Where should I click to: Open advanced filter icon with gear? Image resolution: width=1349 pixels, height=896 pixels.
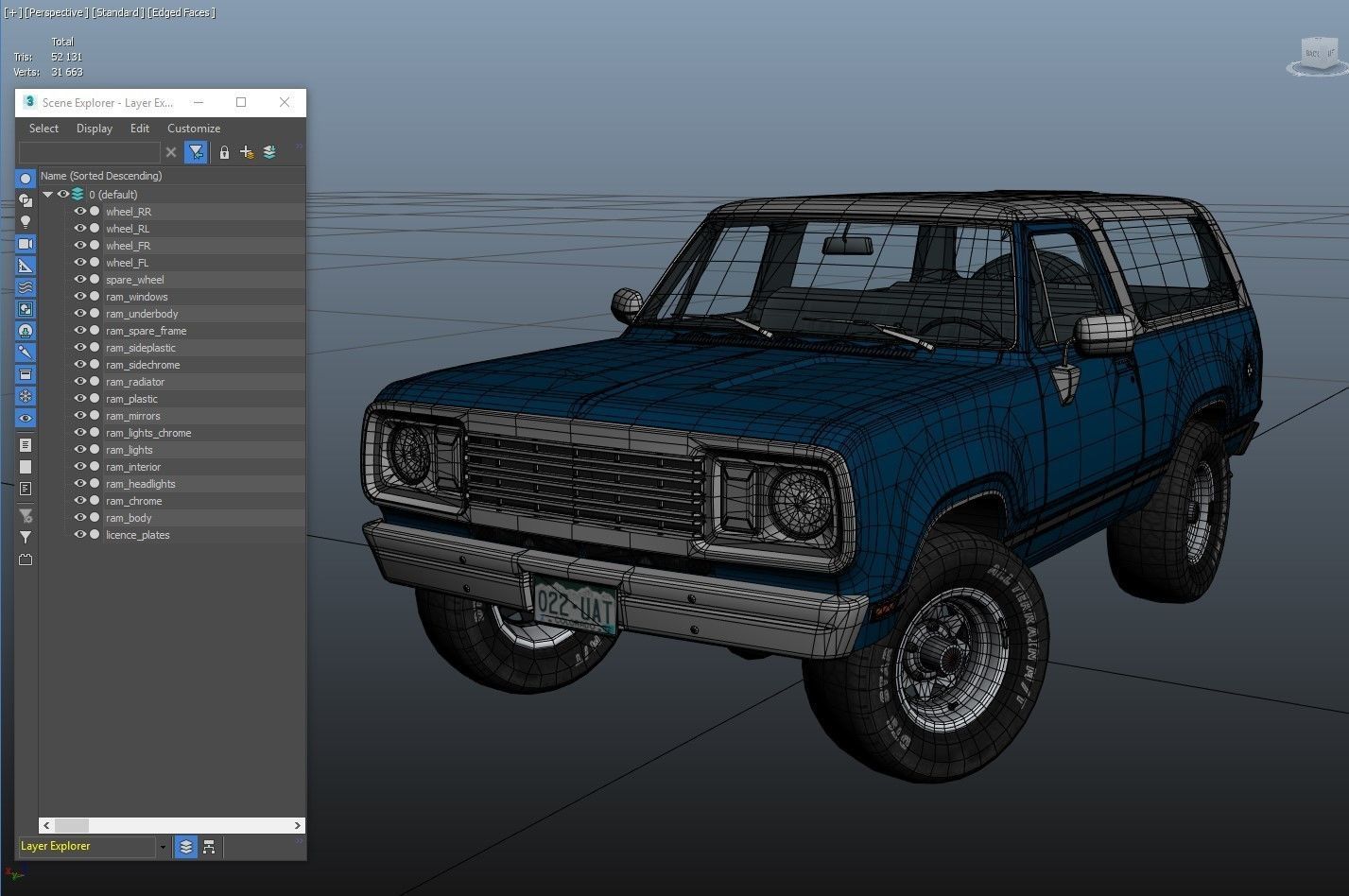point(26,516)
